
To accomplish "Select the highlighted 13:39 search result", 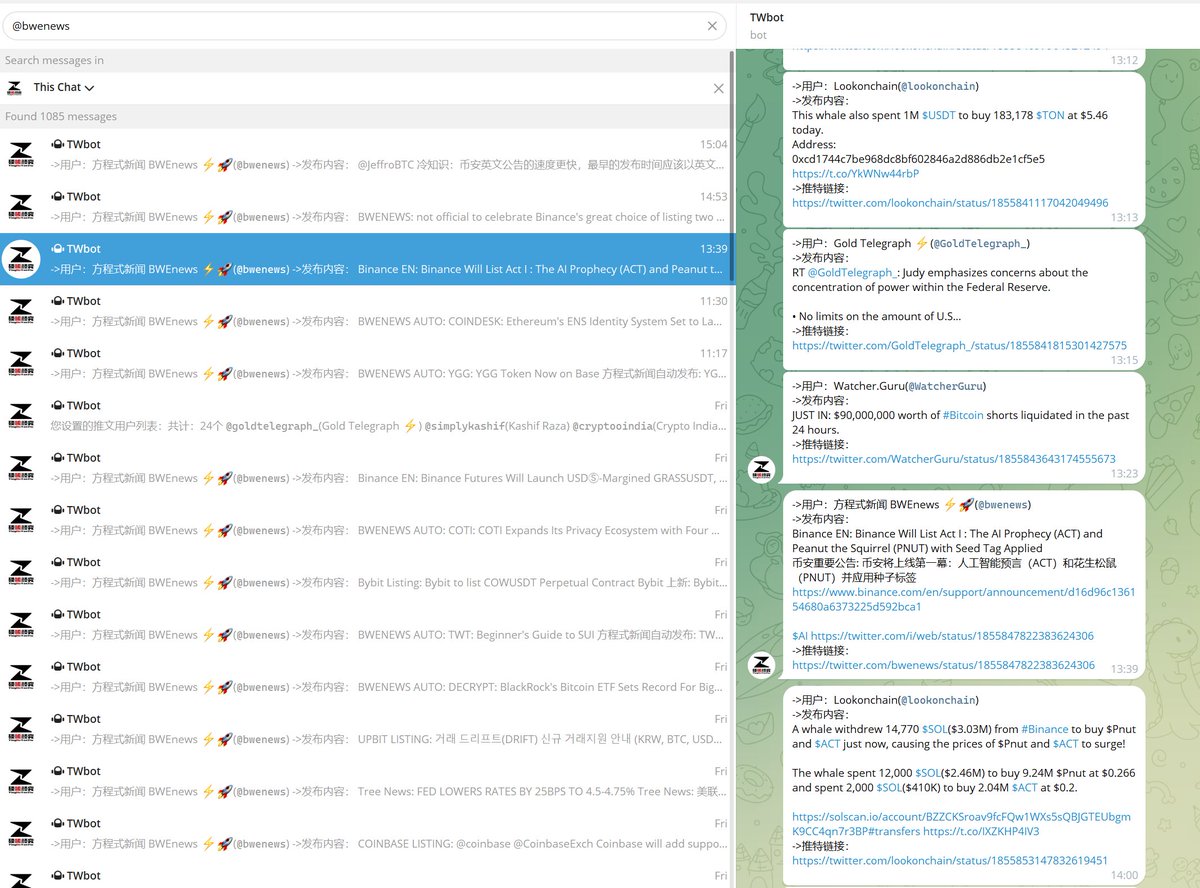I will [x=367, y=259].
